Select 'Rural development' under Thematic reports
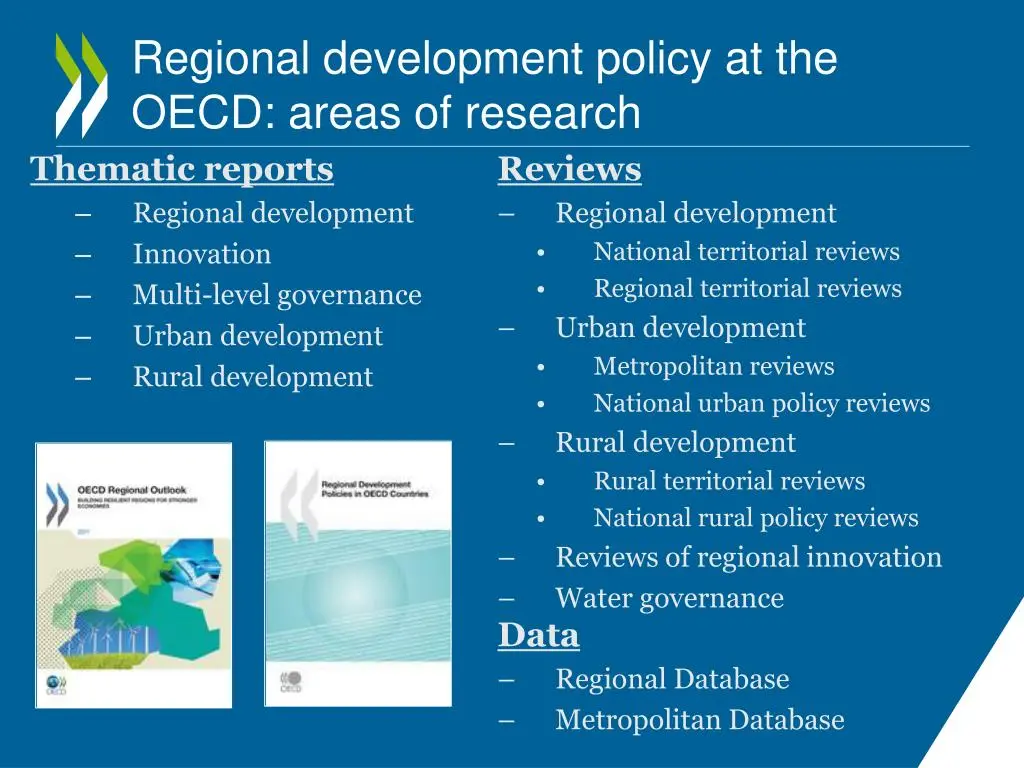 (x=253, y=377)
